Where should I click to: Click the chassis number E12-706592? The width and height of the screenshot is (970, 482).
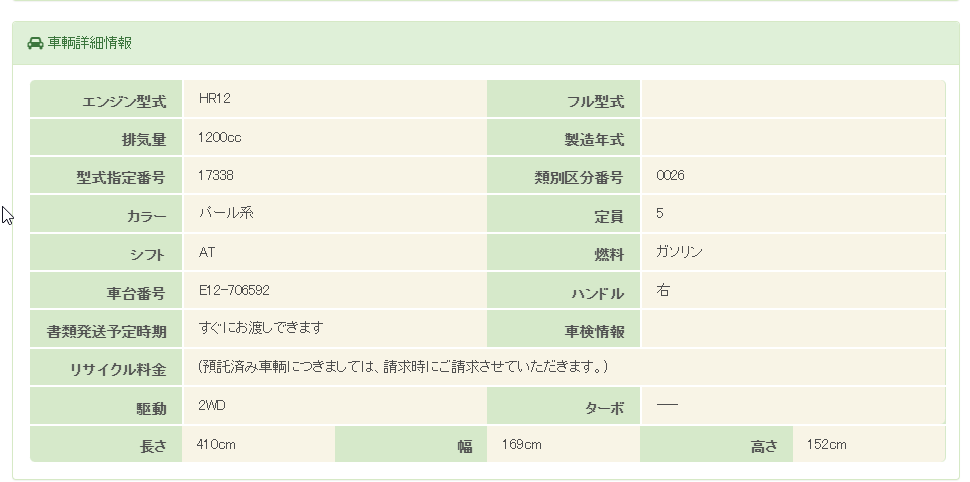[234, 290]
